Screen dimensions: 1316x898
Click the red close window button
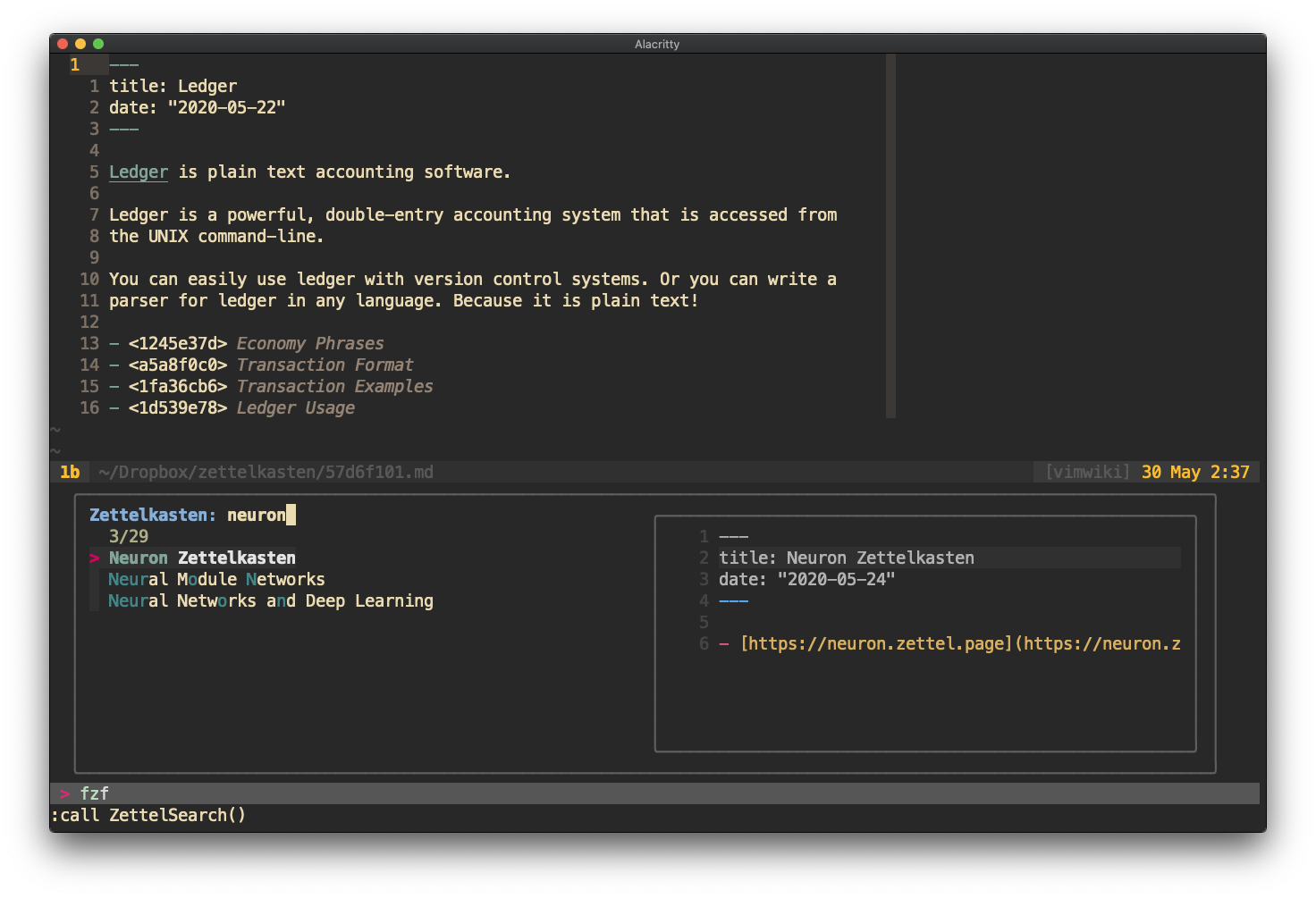[63, 44]
